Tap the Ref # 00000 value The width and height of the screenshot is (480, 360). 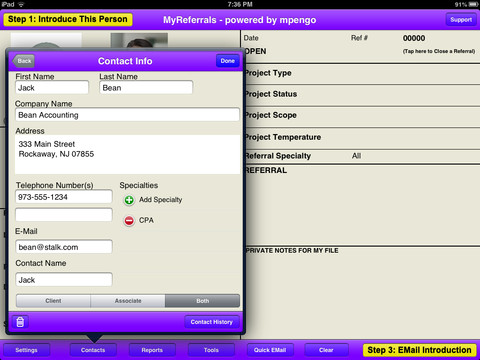coord(414,38)
